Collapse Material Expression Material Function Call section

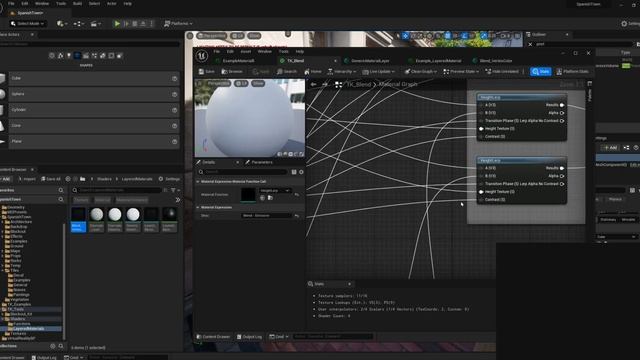[x=198, y=181]
